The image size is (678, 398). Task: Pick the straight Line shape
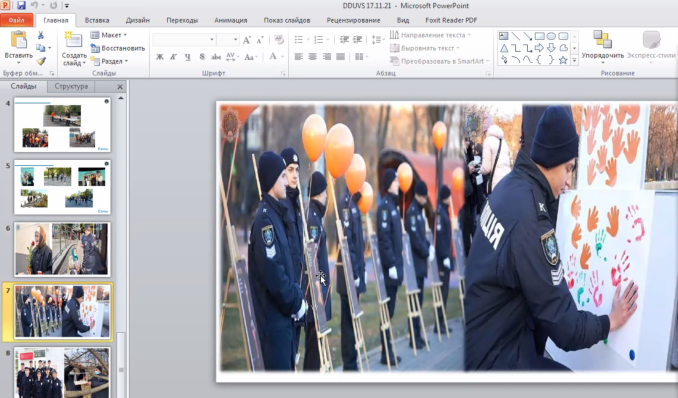pyautogui.click(x=515, y=36)
